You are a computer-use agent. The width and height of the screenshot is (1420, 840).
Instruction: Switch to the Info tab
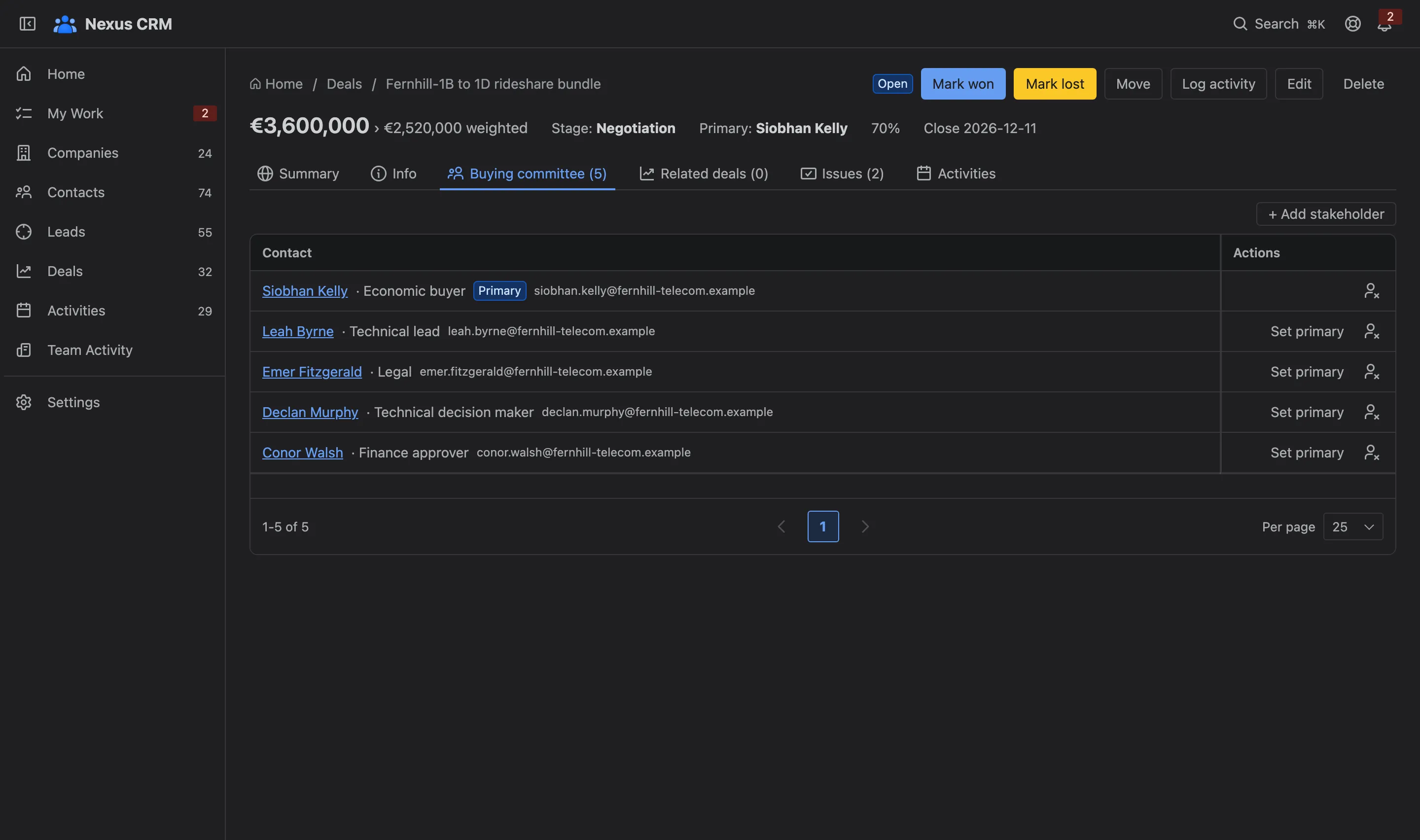pyautogui.click(x=393, y=174)
